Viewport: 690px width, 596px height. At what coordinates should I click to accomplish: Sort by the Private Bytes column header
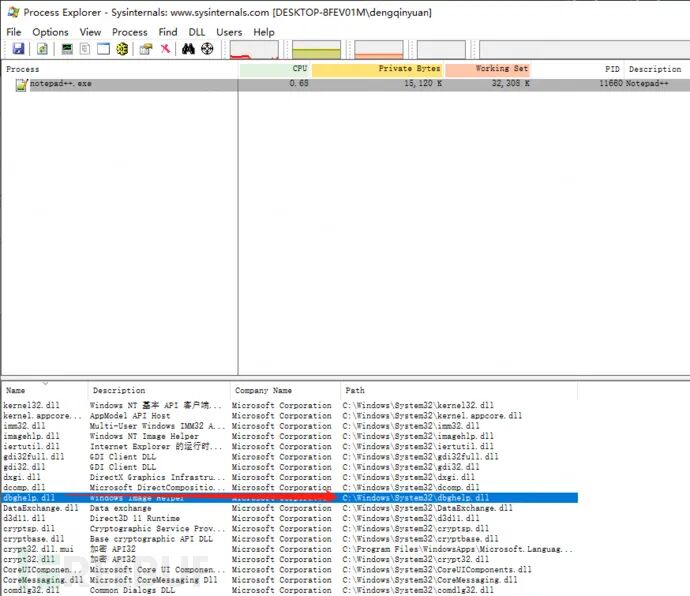tap(377, 69)
